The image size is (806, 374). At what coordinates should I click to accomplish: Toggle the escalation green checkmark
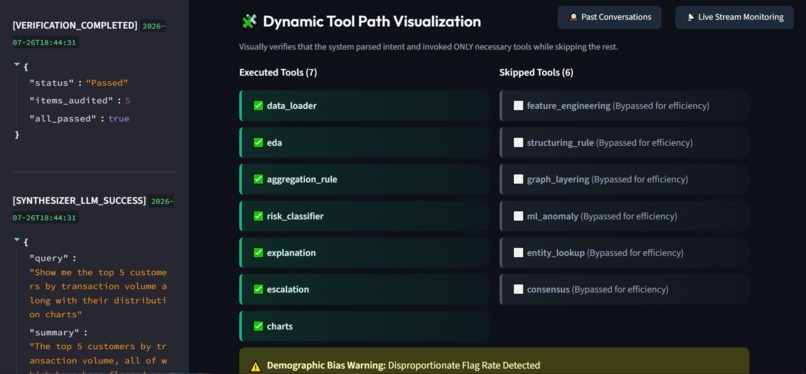point(259,289)
